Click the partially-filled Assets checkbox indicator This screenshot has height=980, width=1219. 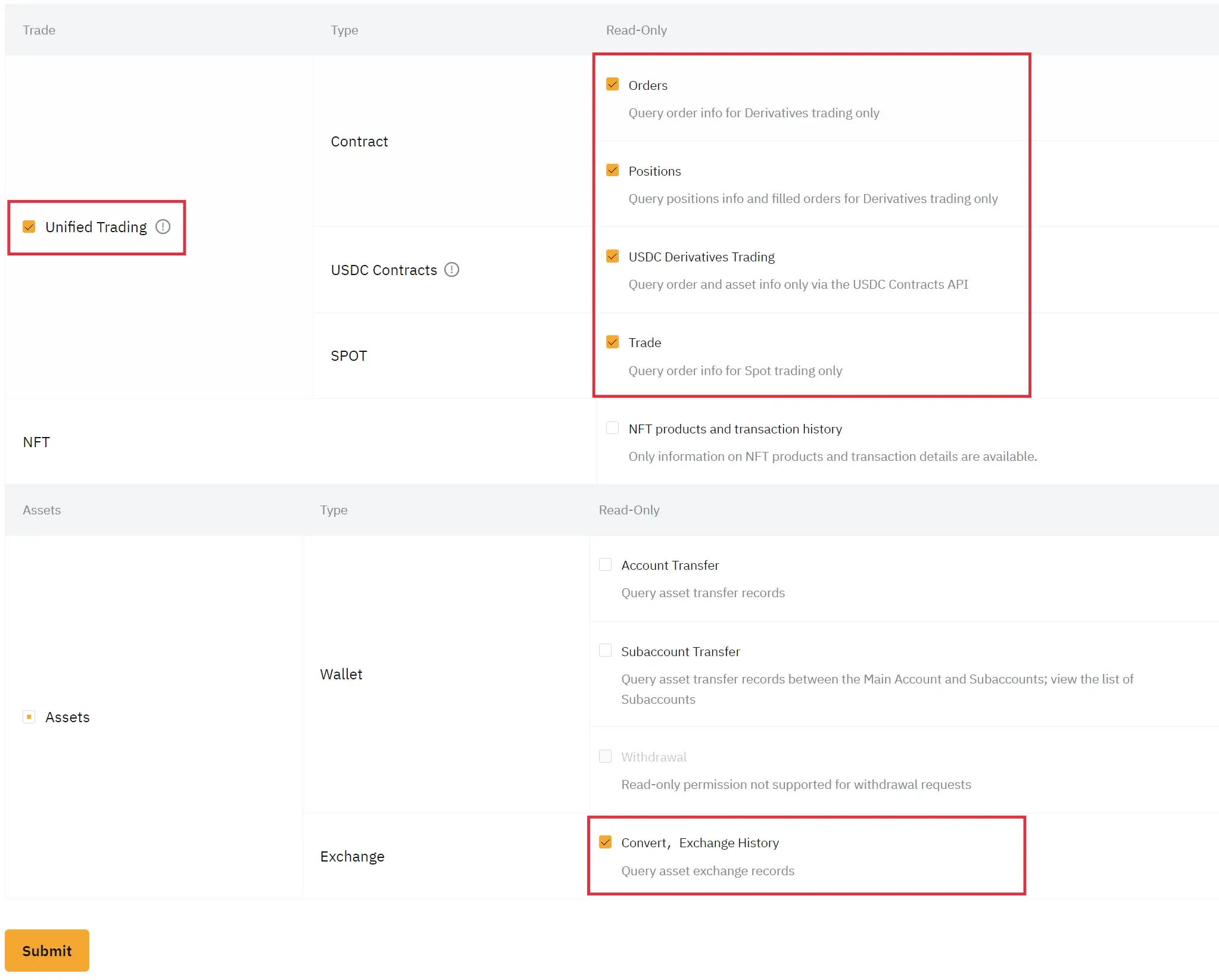point(29,717)
